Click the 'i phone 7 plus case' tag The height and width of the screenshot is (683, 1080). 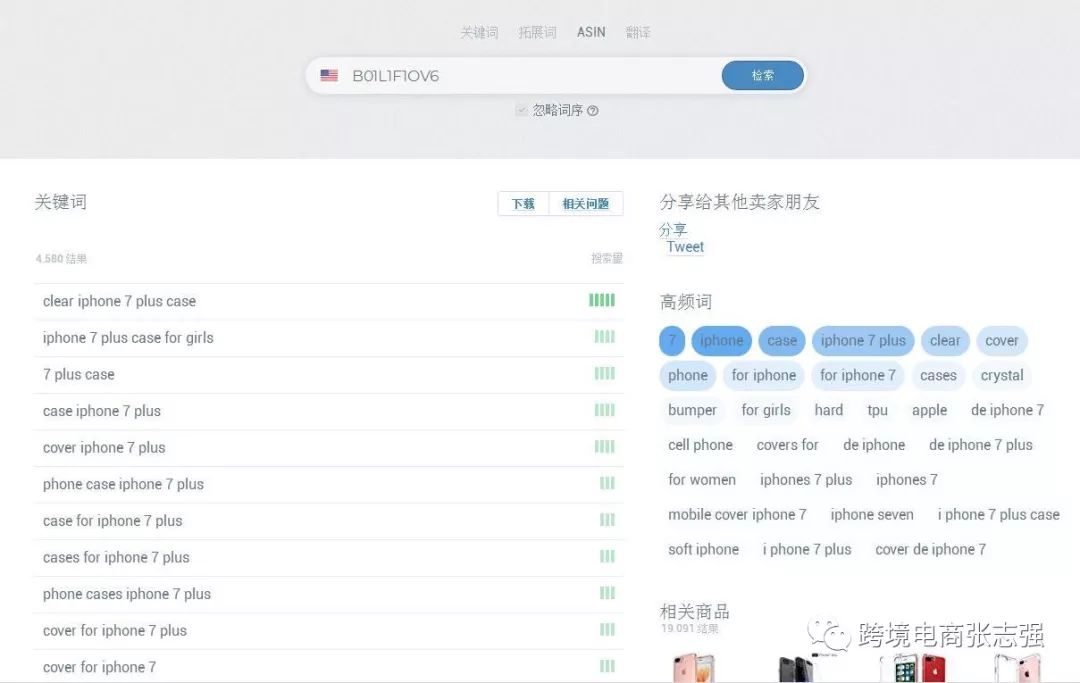click(x=999, y=514)
